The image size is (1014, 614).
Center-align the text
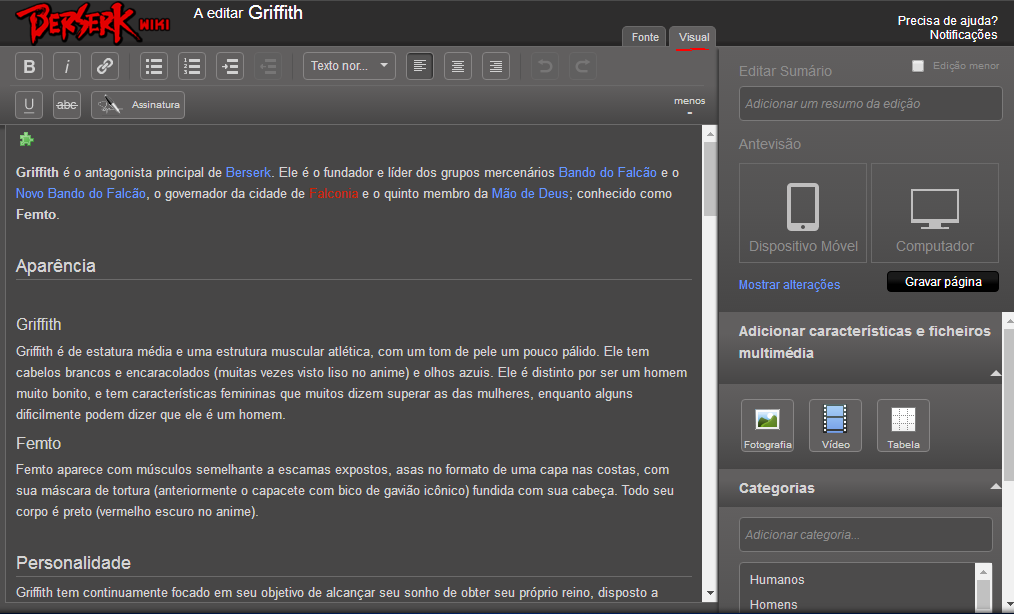click(x=458, y=66)
